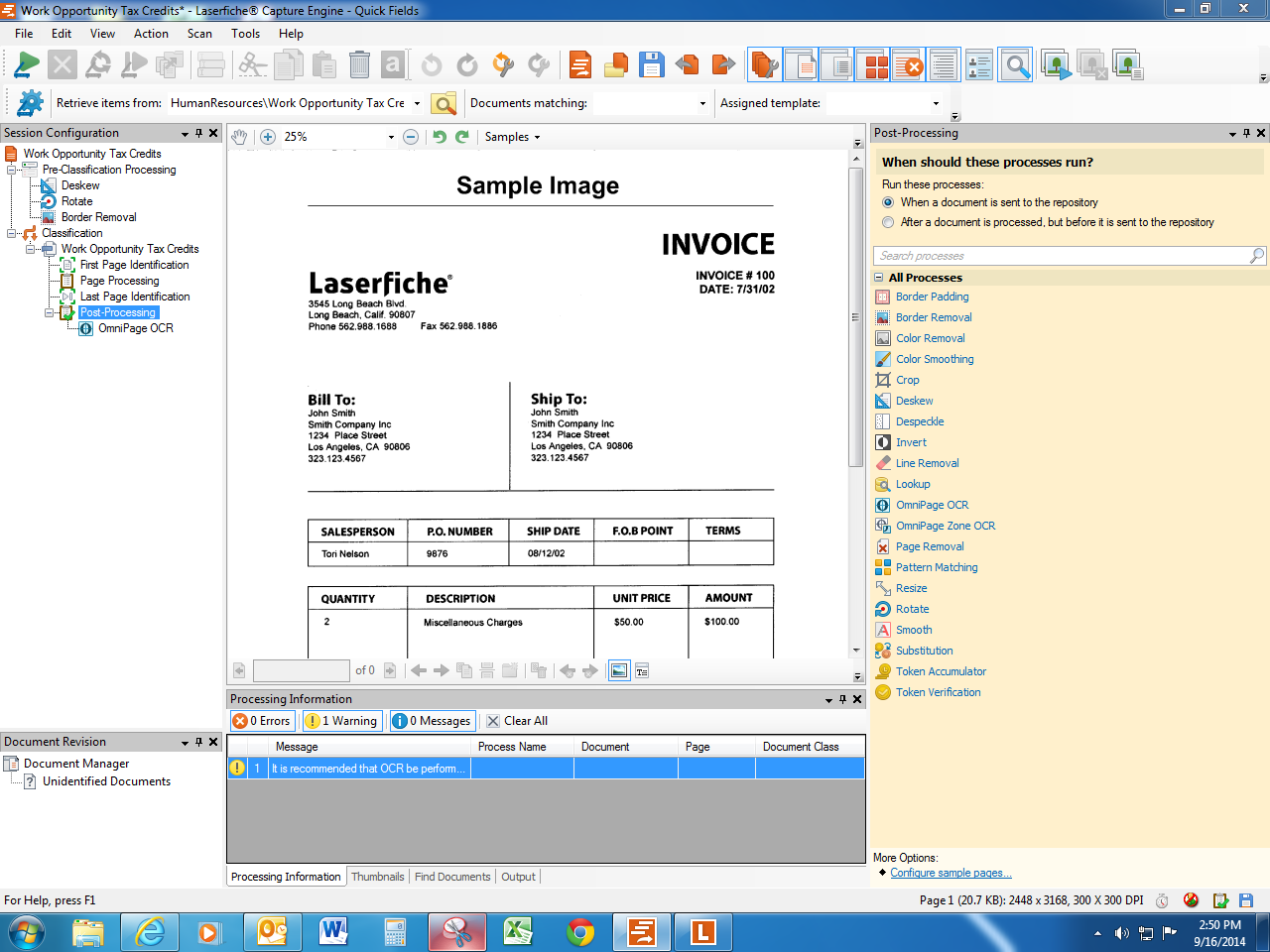This screenshot has width=1270, height=952.
Task: Click the rotate right green arrow icon
Action: pos(462,137)
